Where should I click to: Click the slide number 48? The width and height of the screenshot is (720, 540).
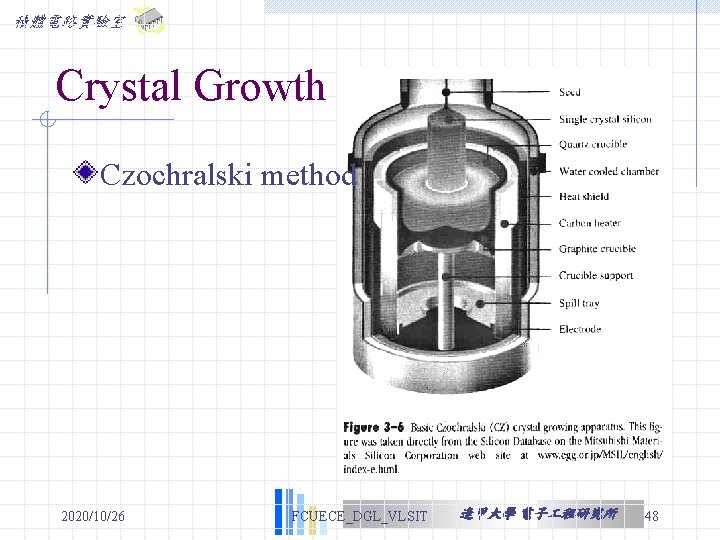pyautogui.click(x=652, y=516)
